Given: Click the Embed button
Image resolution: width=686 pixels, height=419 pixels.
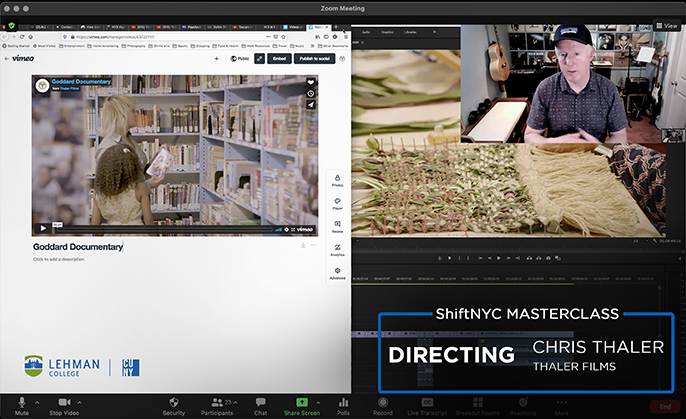Looking at the screenshot, I should click(279, 59).
